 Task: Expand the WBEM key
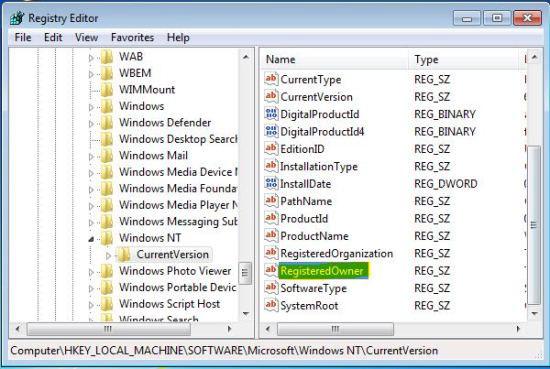pos(91,74)
